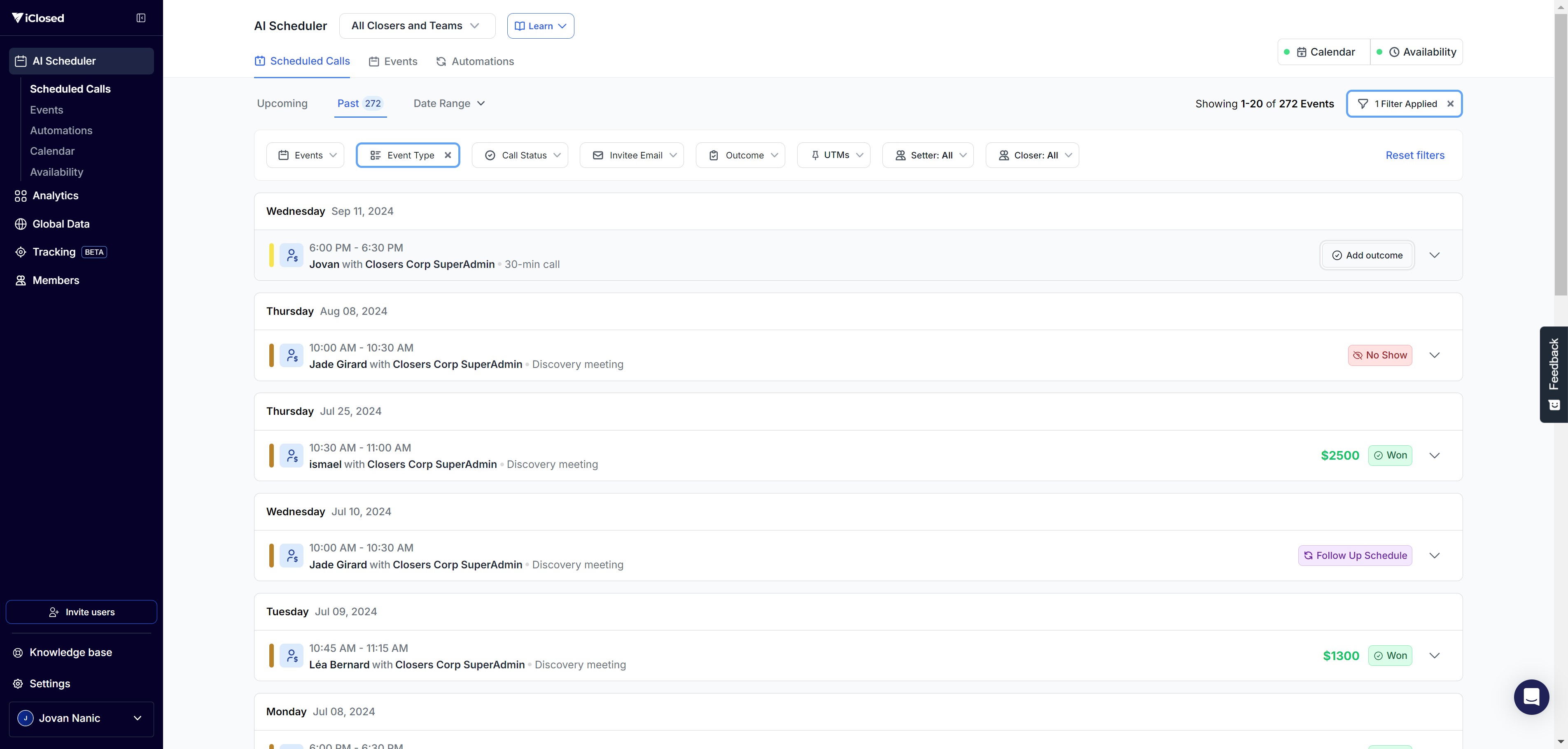
Task: Go to Members page
Action: coord(56,281)
